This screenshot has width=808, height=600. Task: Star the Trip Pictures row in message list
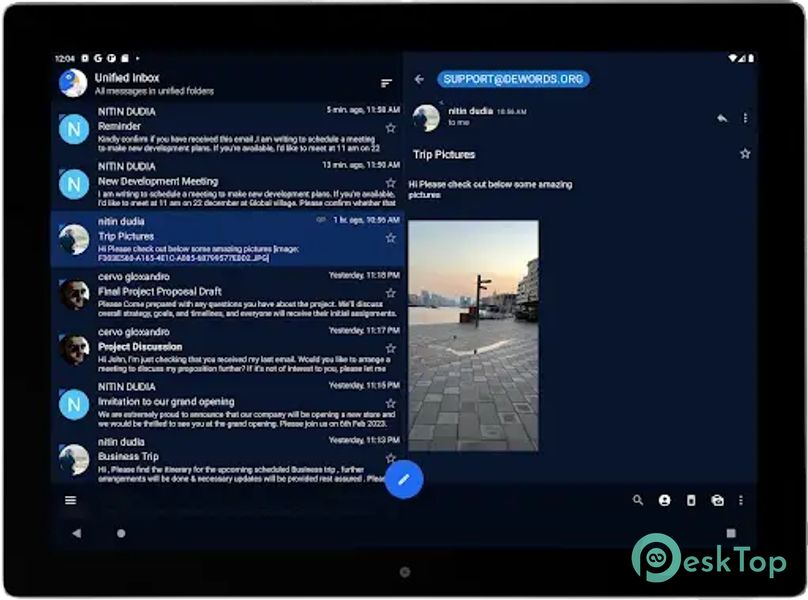[x=391, y=238]
